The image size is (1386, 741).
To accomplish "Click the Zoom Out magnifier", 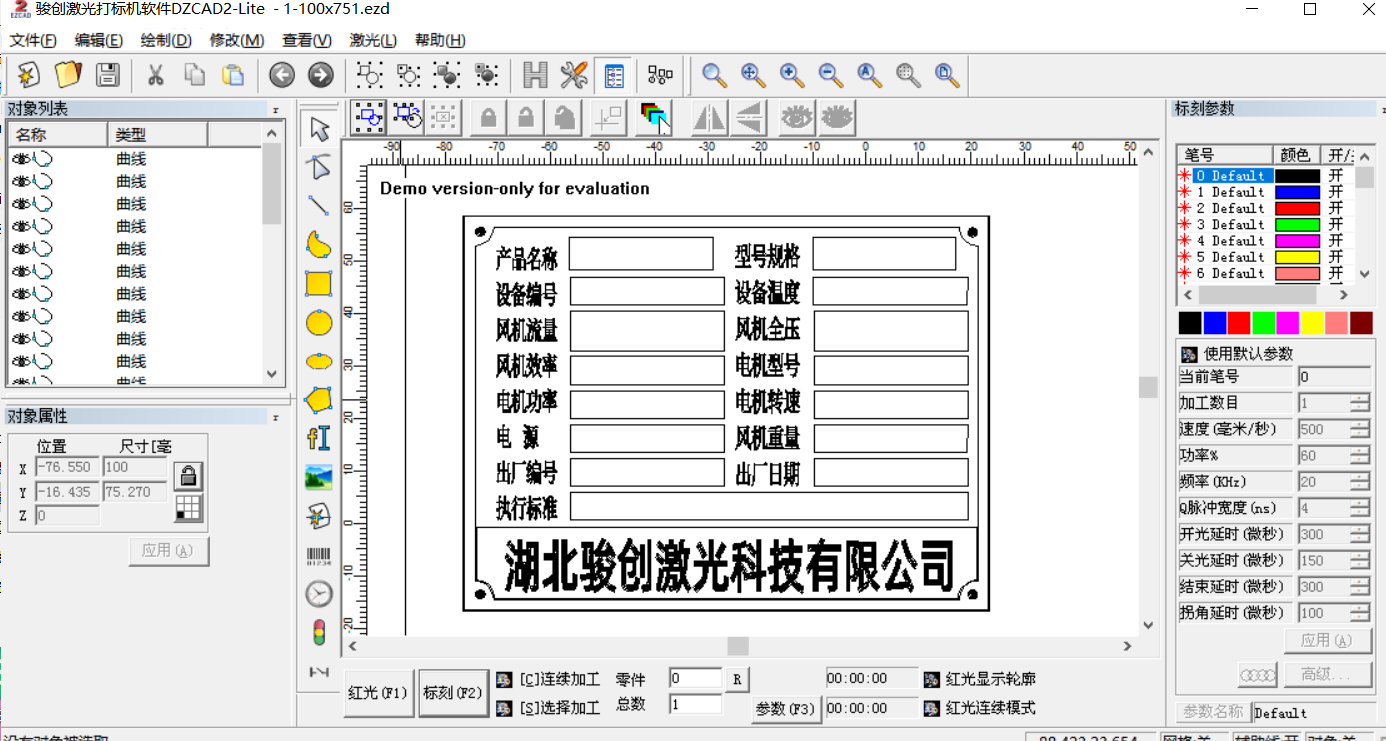I will [x=830, y=75].
